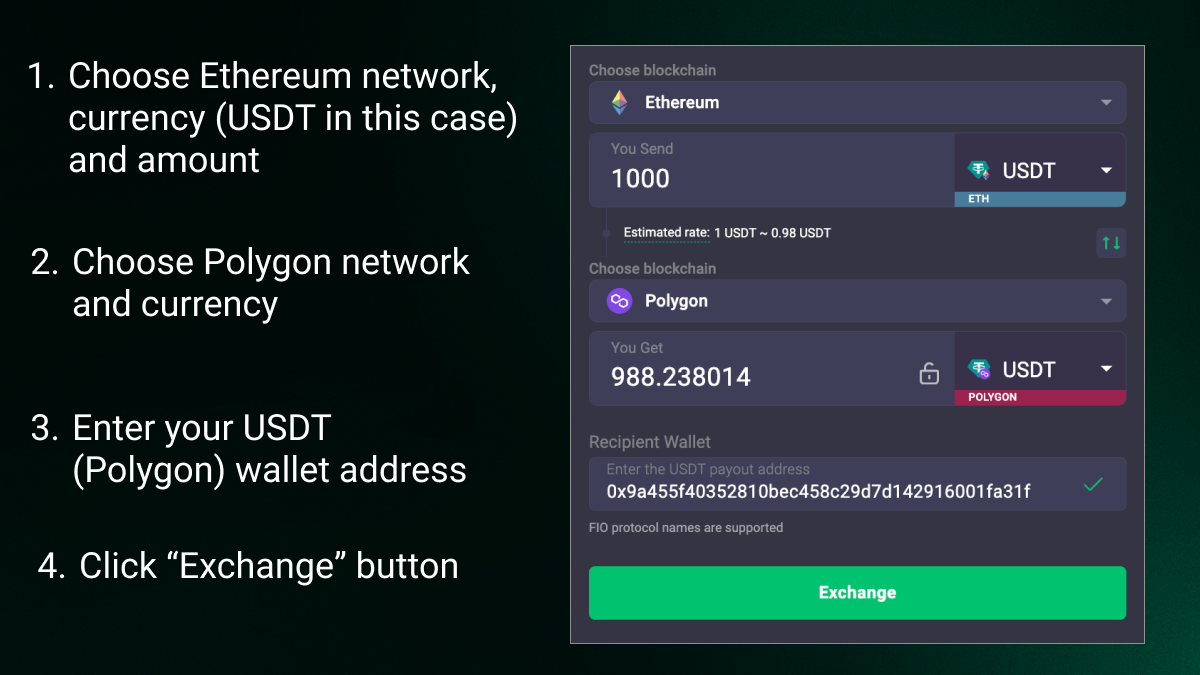Viewport: 1200px width, 675px height.
Task: Expand the USDT currency dropdown under You Get
Action: (x=1107, y=369)
